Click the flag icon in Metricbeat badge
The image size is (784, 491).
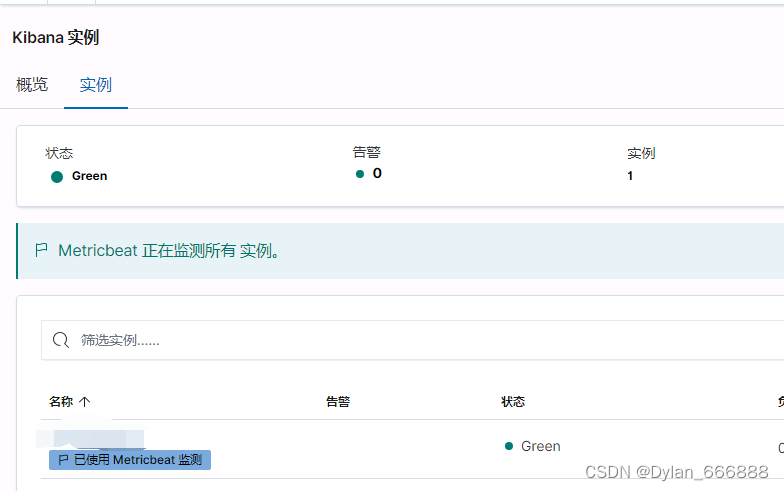(64, 460)
